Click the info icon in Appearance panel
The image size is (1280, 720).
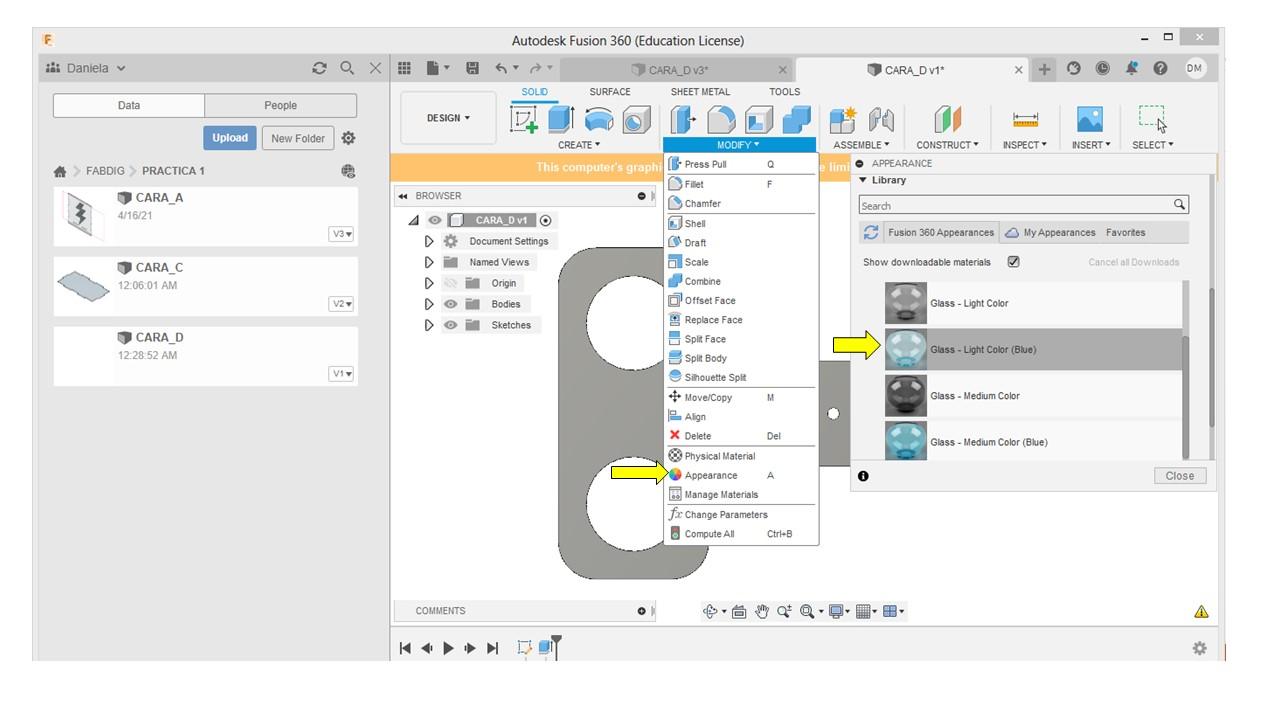[863, 476]
